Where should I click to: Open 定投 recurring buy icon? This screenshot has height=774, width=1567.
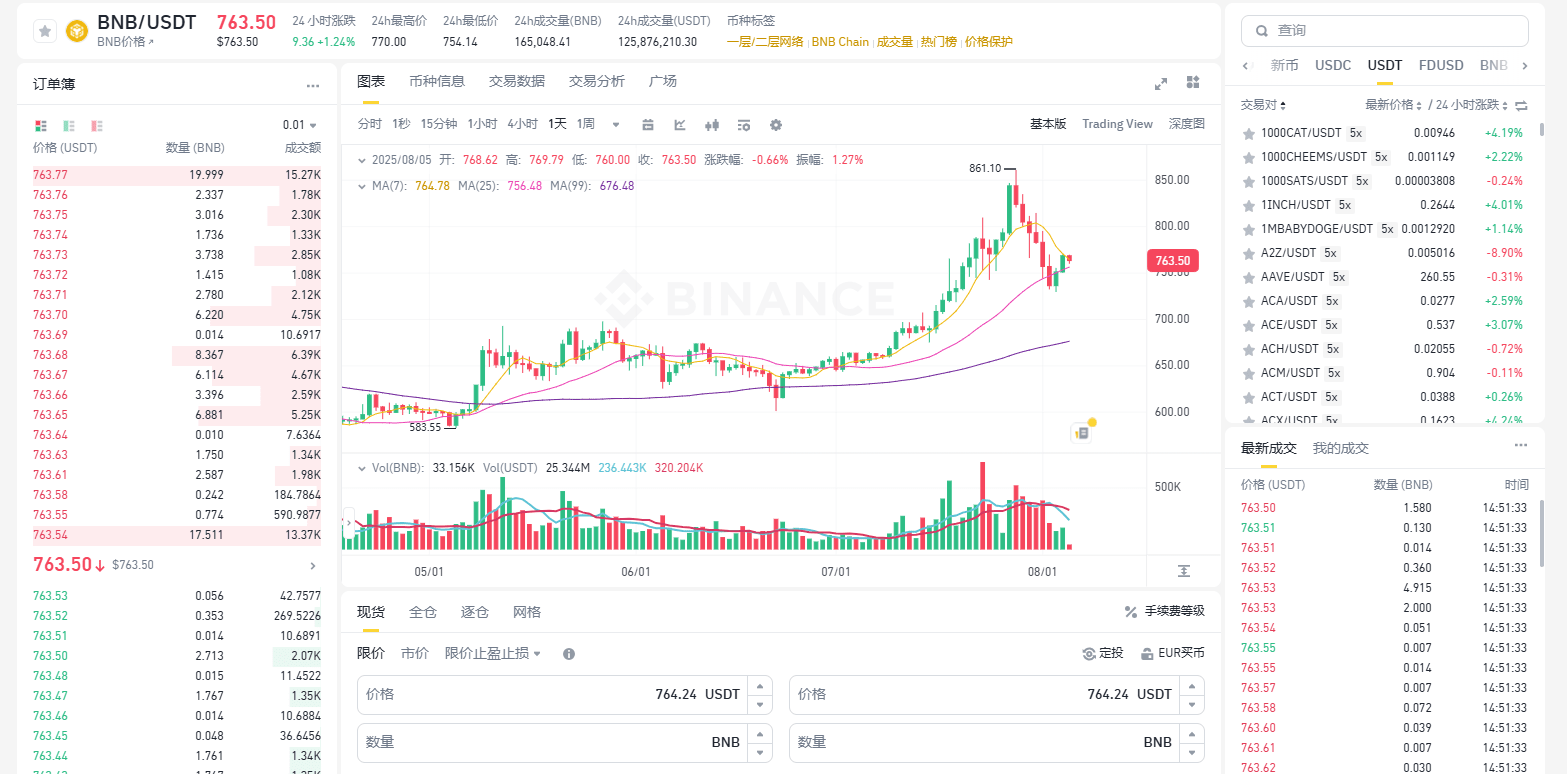coord(1089,653)
